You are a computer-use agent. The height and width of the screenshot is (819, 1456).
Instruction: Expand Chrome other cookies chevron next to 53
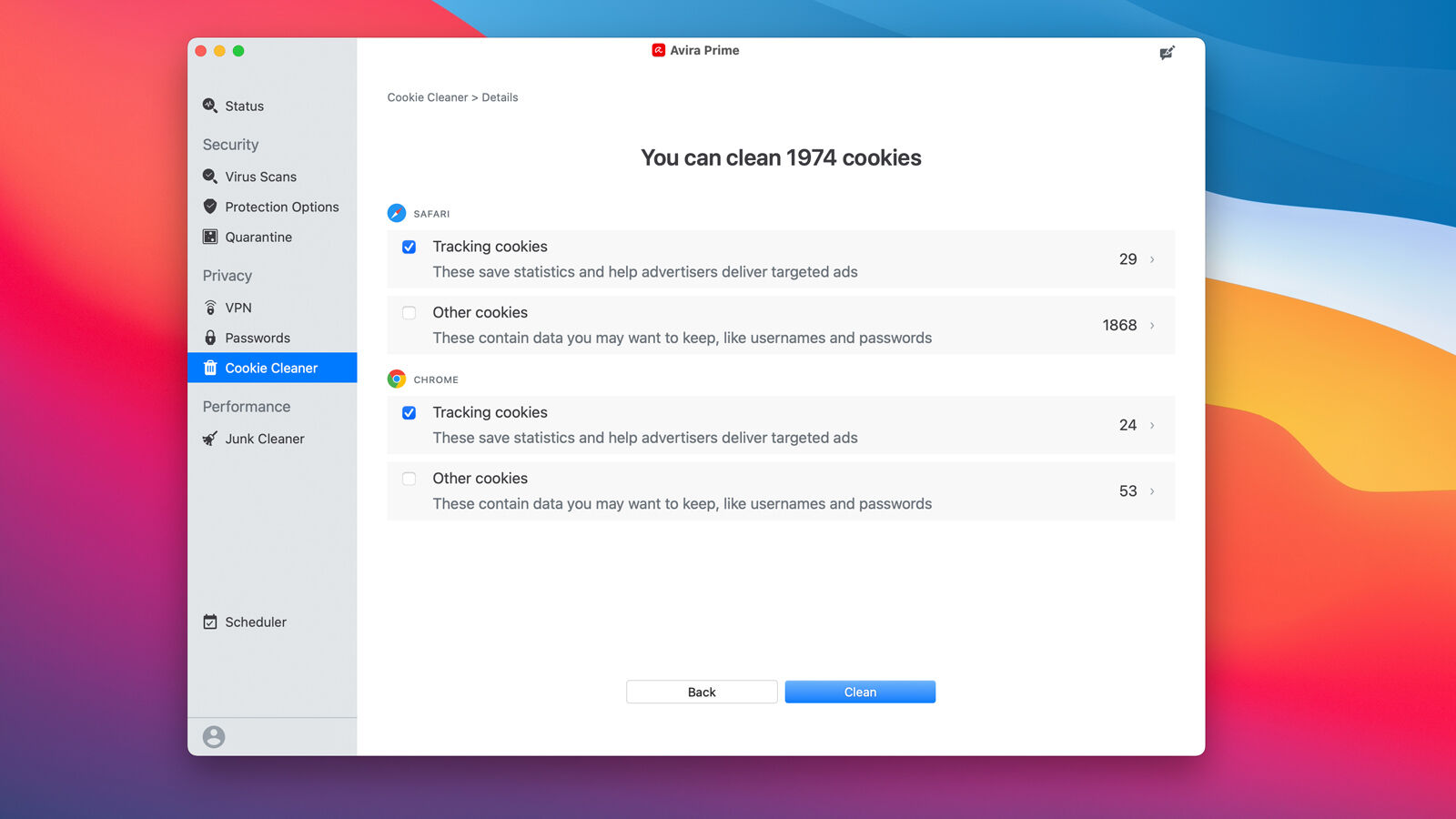[1152, 491]
